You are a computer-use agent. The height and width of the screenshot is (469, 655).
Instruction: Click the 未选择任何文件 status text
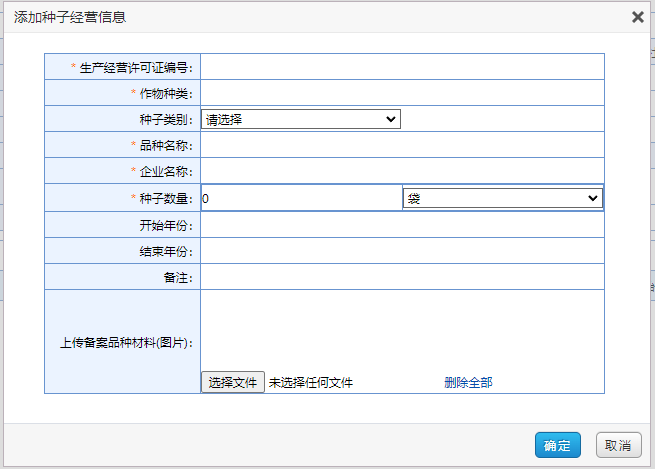pyautogui.click(x=310, y=382)
